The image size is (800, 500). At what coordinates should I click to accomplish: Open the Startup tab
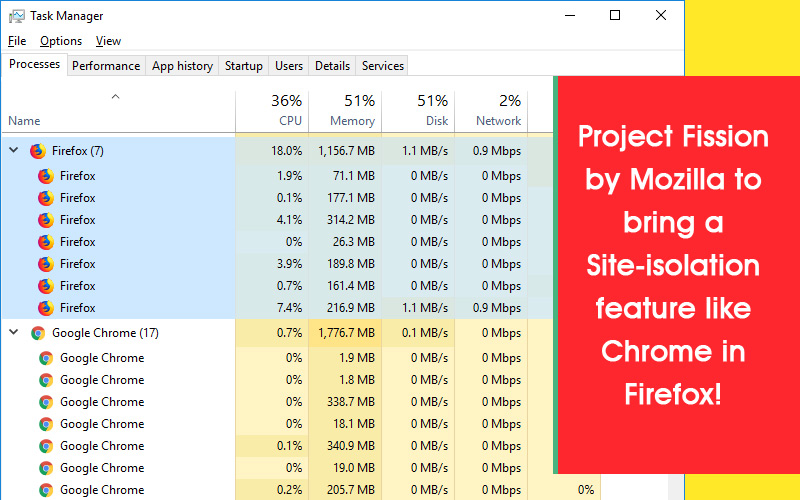243,66
